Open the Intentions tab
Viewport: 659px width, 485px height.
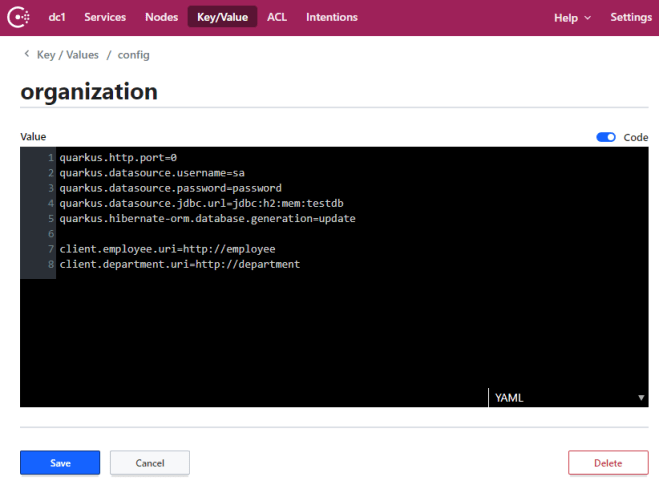pyautogui.click(x=331, y=18)
